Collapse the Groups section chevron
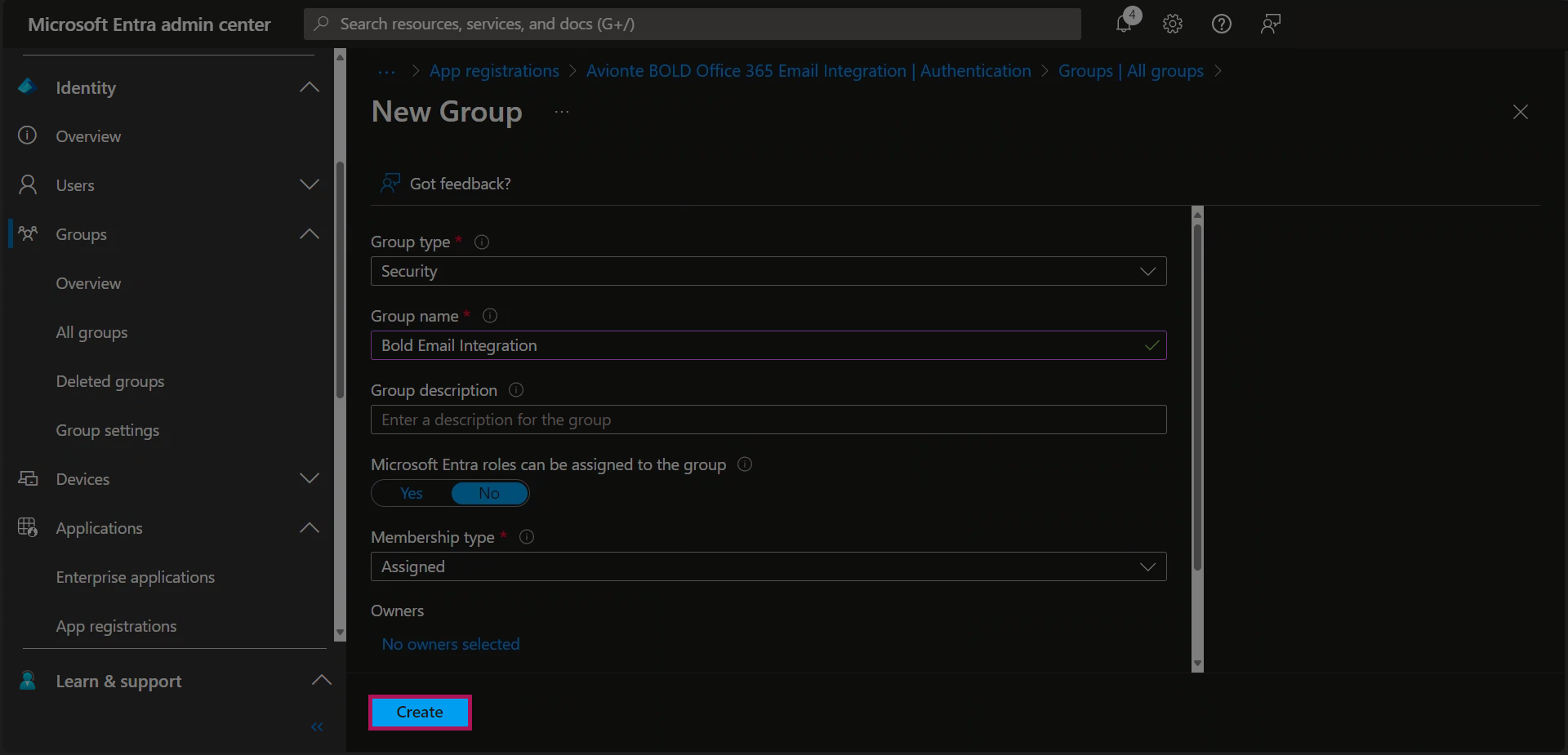The image size is (1568, 755). click(310, 233)
